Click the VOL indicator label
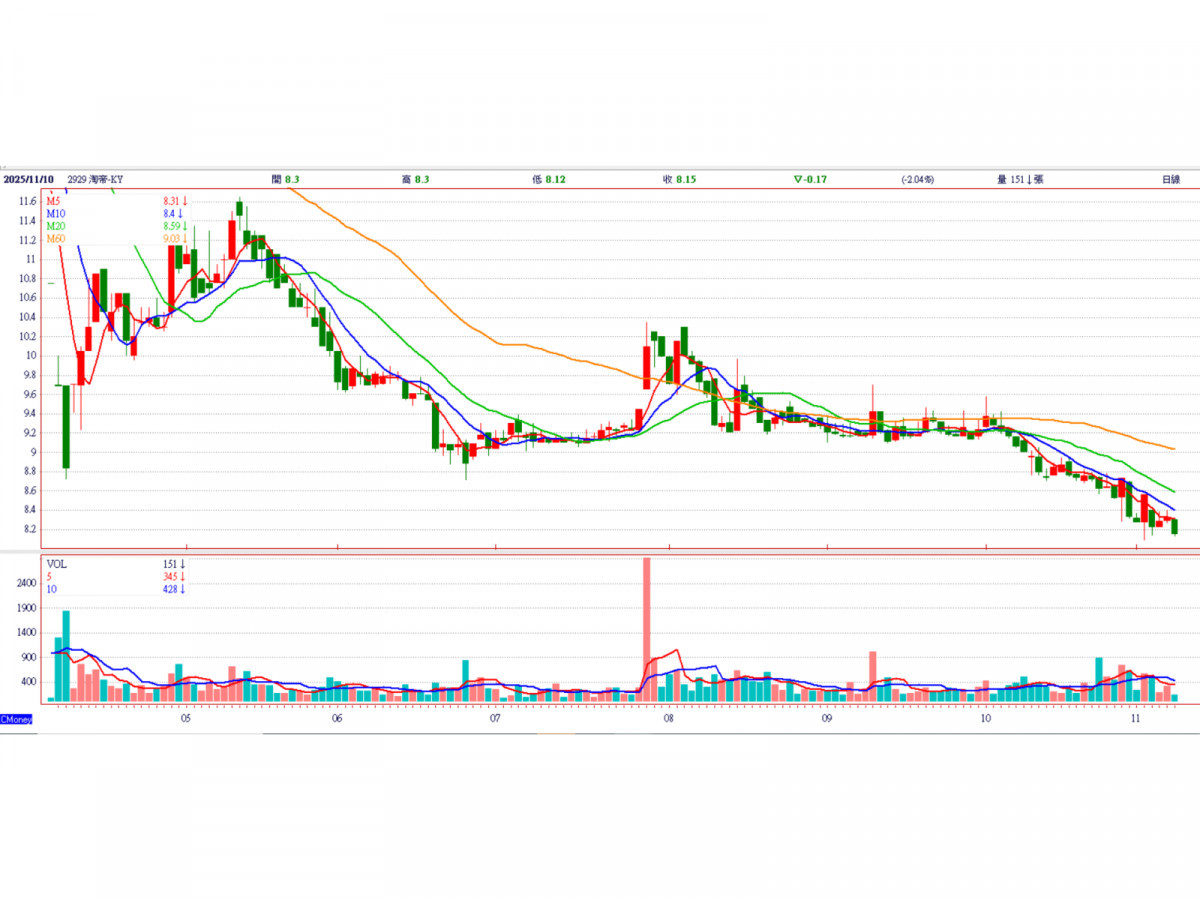1200x900 pixels. (x=56, y=564)
